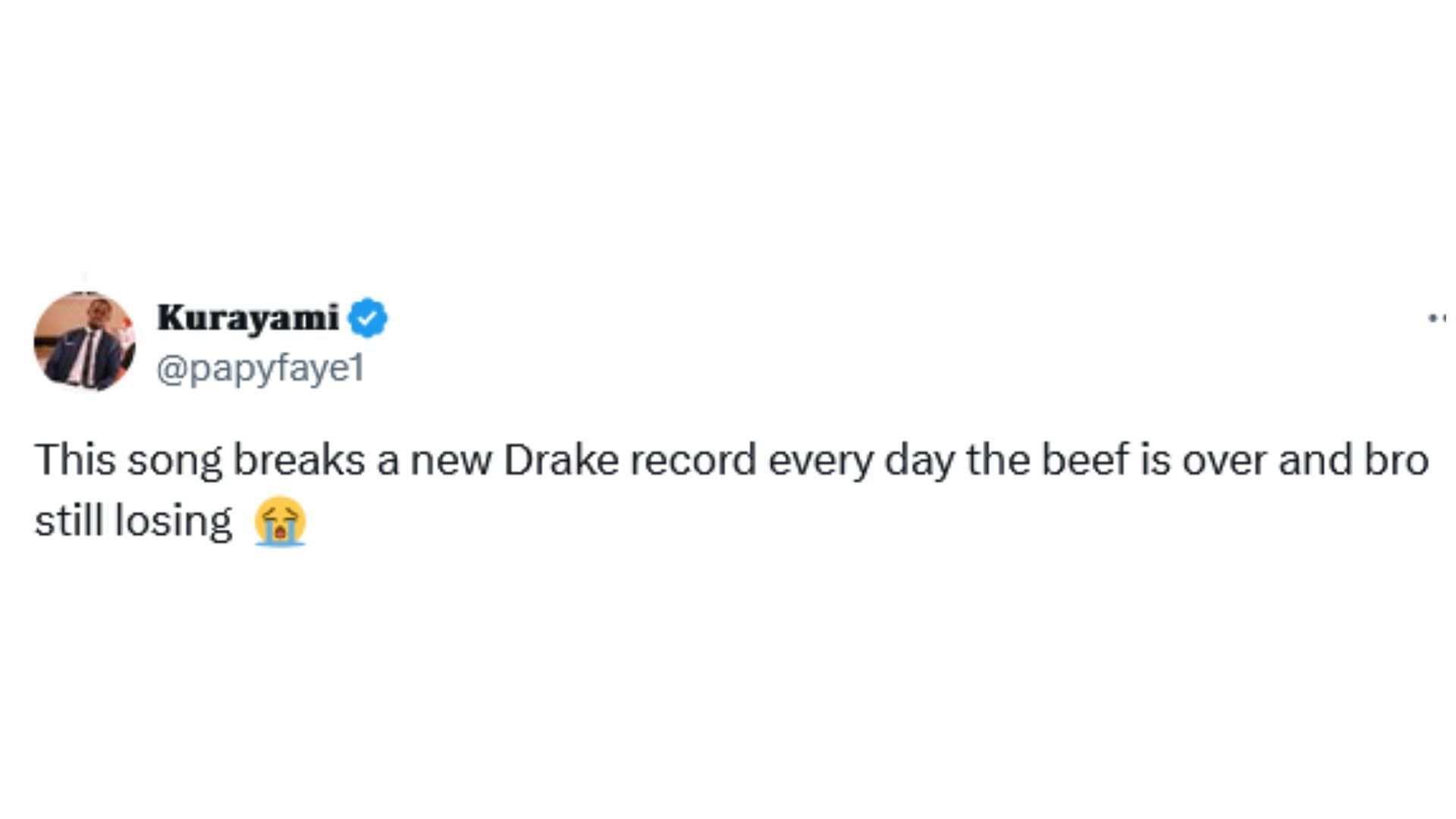Click the loudly crying face emoji
Viewport: 1456px width, 819px height.
tap(280, 522)
